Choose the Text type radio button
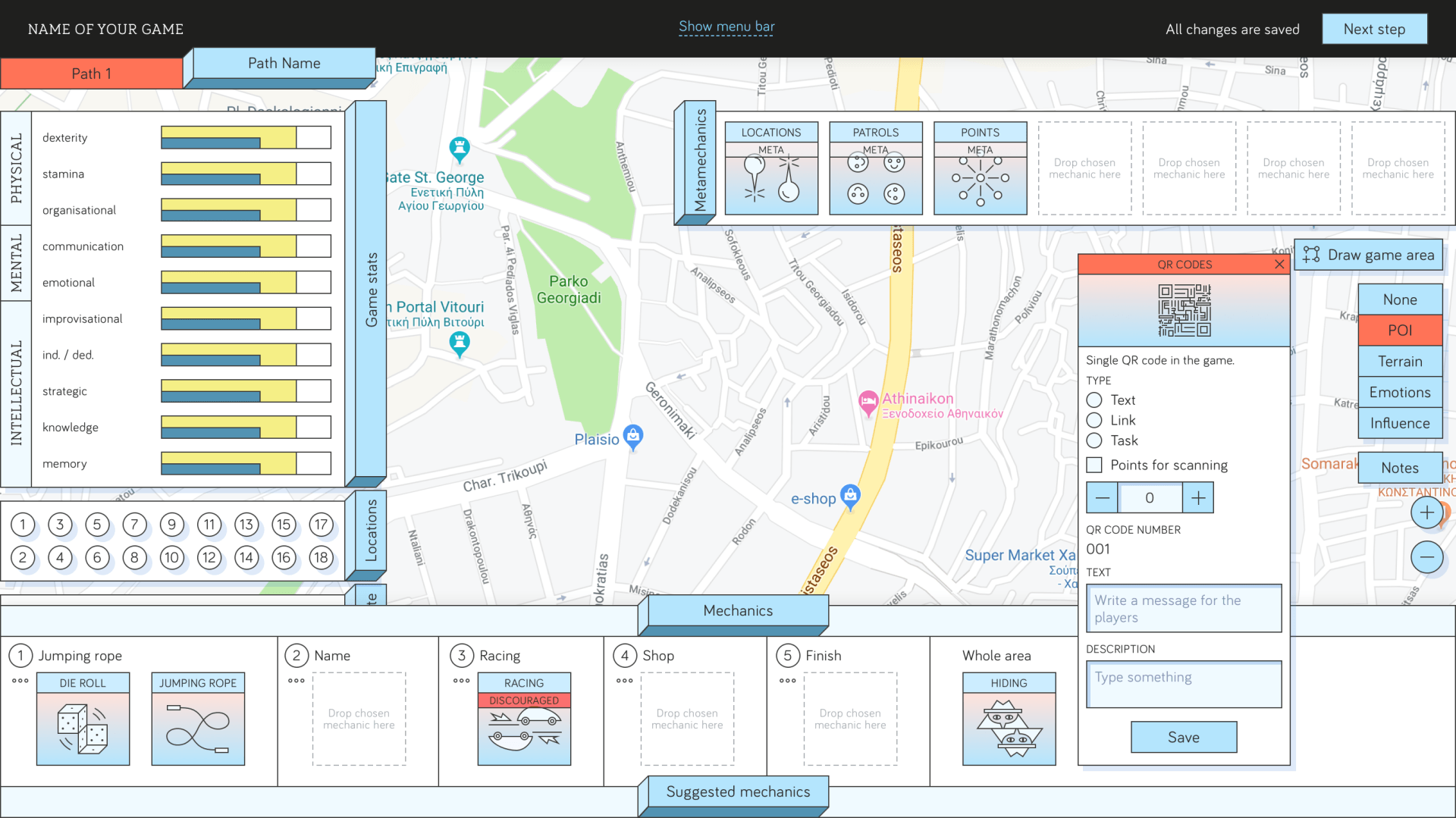 (x=1094, y=400)
